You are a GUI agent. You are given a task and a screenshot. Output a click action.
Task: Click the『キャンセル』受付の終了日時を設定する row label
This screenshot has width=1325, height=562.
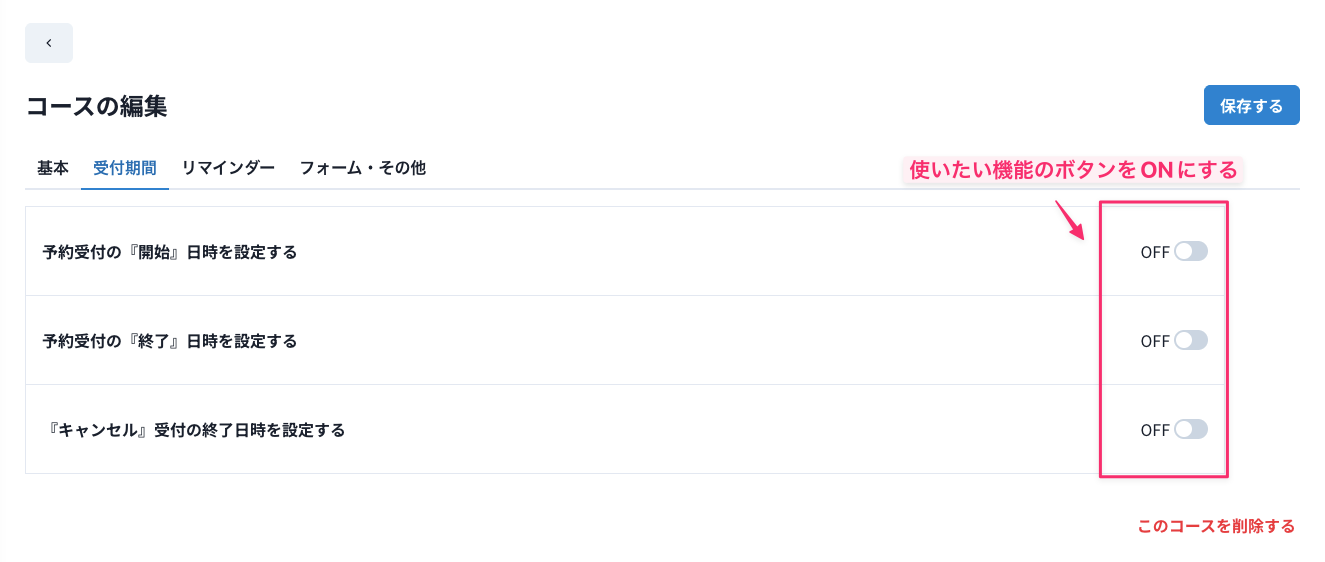point(195,430)
